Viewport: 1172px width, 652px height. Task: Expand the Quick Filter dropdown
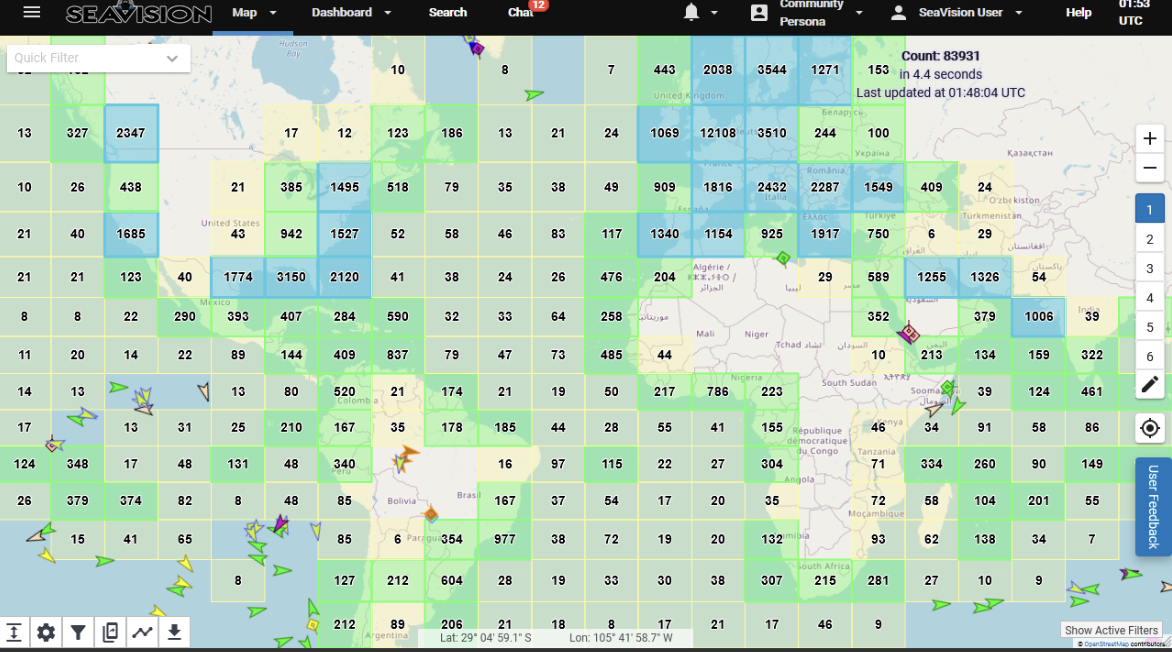tap(172, 58)
